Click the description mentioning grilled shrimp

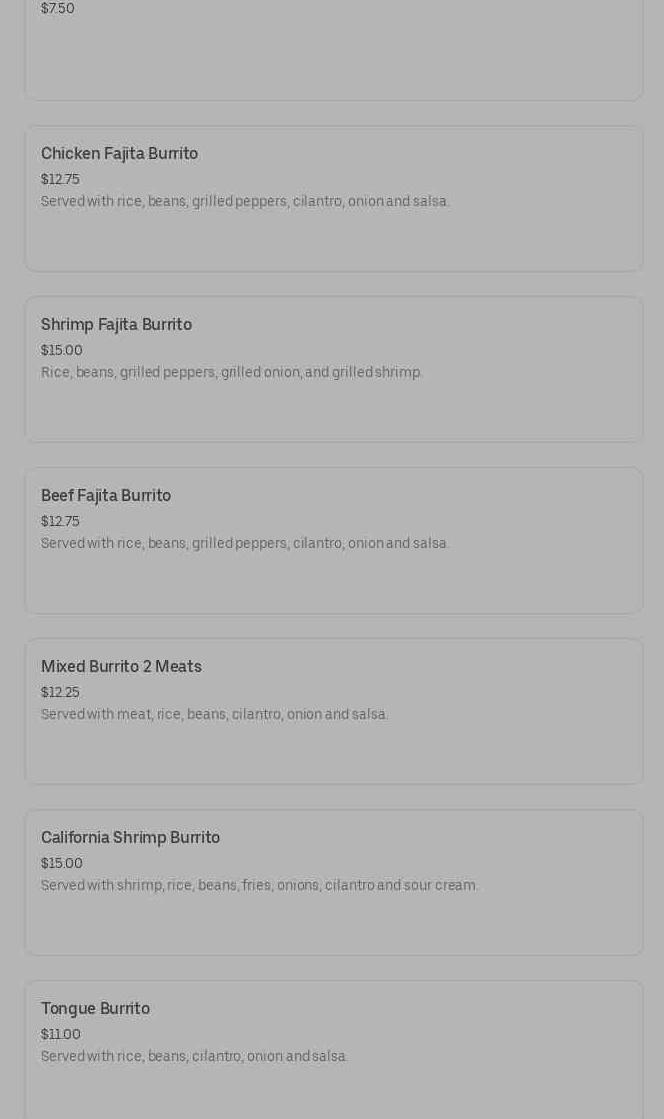pyautogui.click(x=232, y=373)
